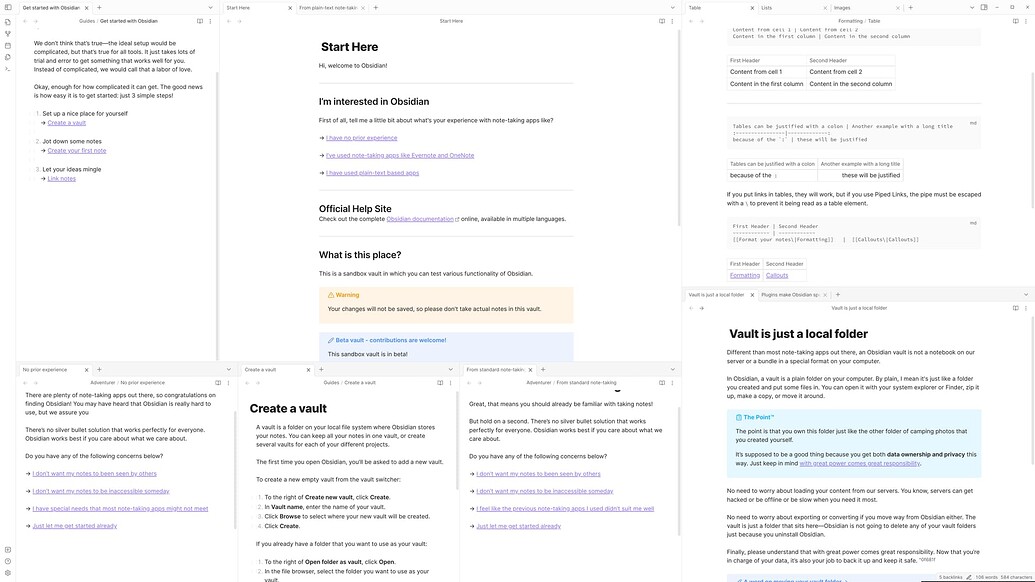Open command palette ribbon icon
This screenshot has height=582, width=1035.
(x=8, y=69)
